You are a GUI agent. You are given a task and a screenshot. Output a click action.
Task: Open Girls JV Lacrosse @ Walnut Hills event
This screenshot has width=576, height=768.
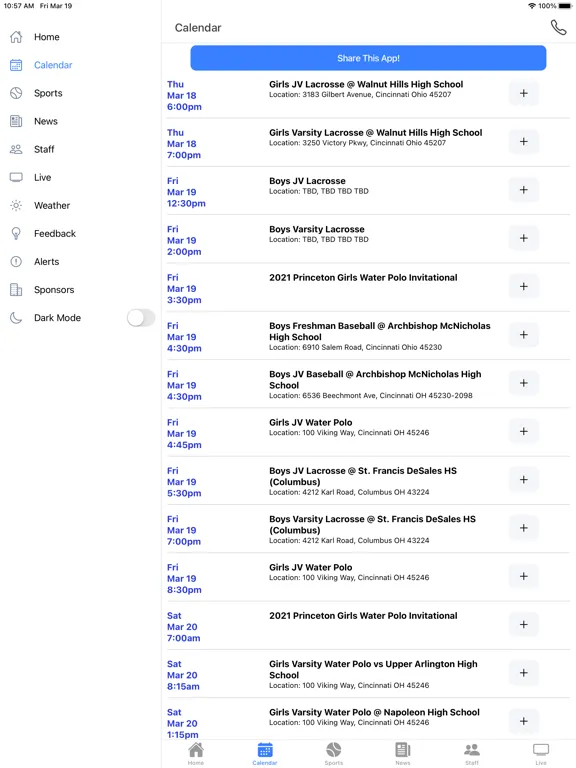(366, 84)
